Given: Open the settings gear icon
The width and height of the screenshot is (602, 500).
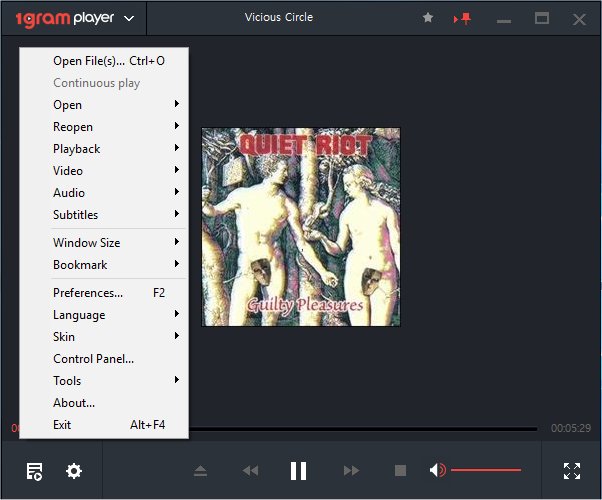Looking at the screenshot, I should click(x=74, y=471).
